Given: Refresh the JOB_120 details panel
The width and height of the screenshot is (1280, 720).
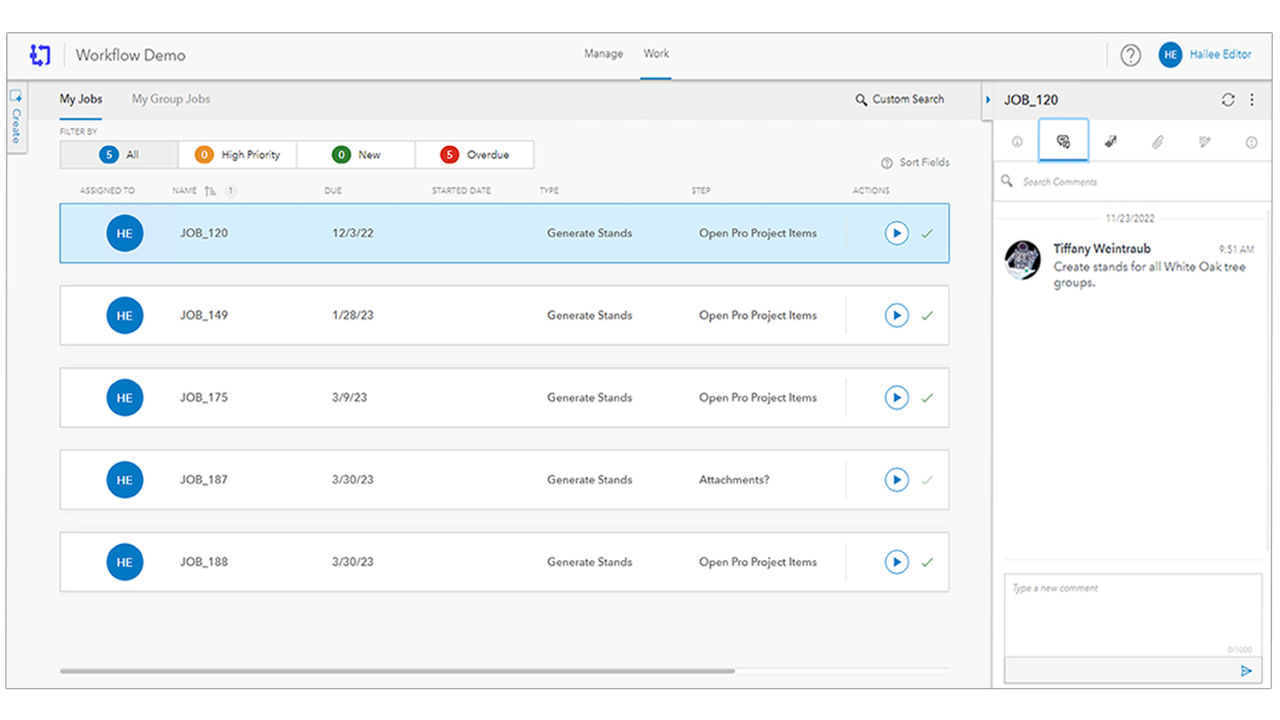Looking at the screenshot, I should click(x=1228, y=100).
